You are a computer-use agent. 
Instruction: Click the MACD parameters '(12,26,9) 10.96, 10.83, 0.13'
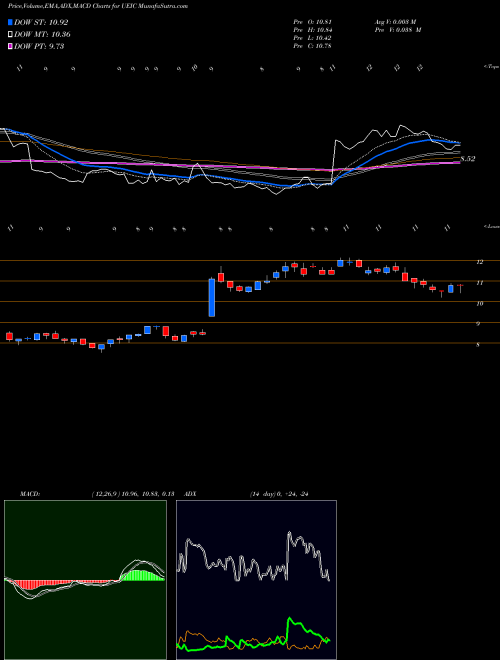coord(133,494)
